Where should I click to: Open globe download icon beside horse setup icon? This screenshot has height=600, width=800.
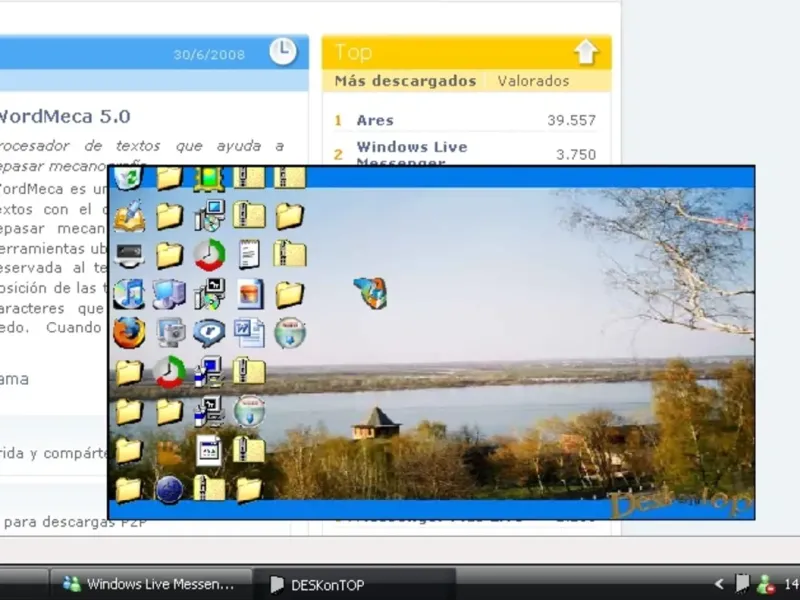coord(249,411)
